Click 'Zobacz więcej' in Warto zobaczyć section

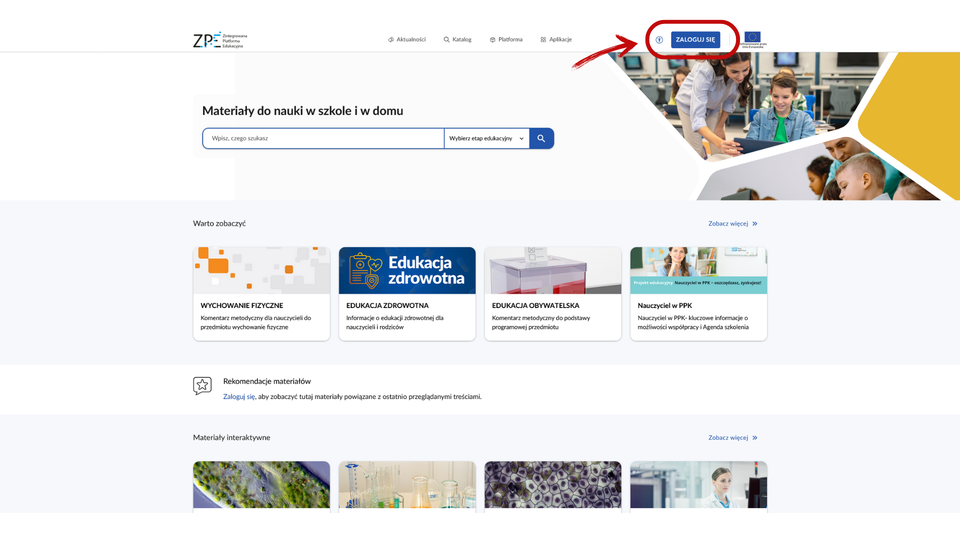click(x=733, y=224)
